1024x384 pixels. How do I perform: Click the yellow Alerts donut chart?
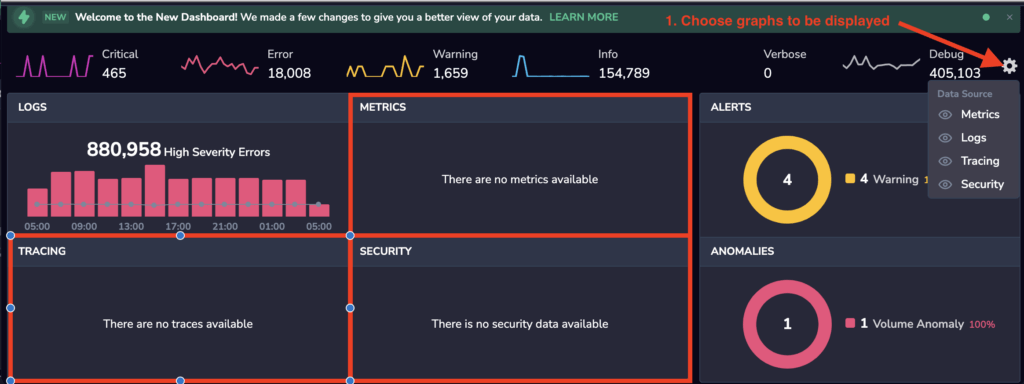point(787,180)
